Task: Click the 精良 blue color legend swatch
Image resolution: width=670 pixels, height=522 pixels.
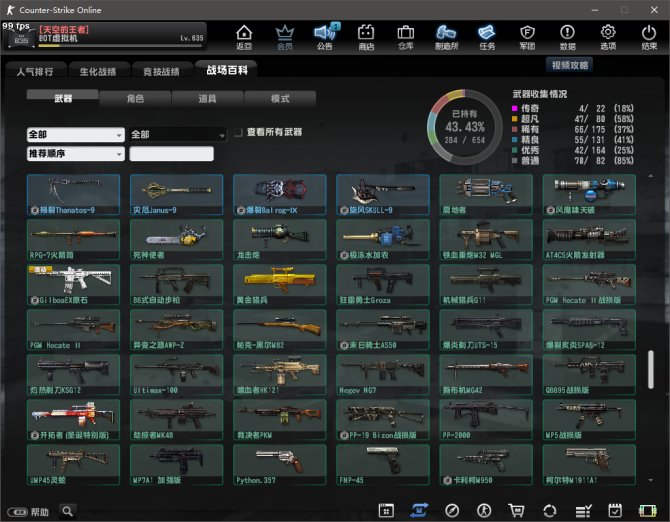Action: (514, 140)
